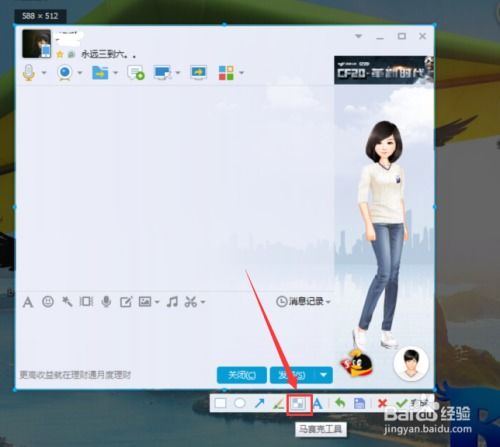Create discussion group with chat-plus icon

click(x=136, y=72)
